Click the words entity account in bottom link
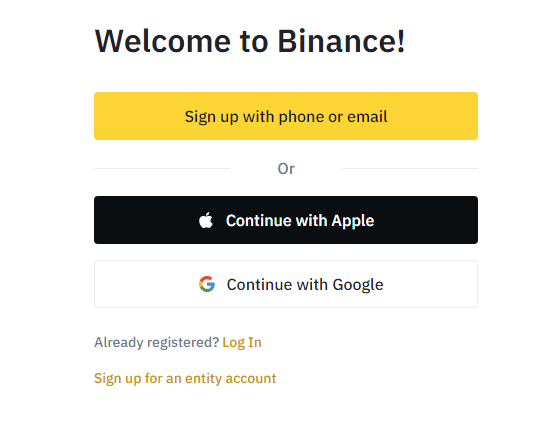Screen dimensions: 554x430 (x=231, y=378)
